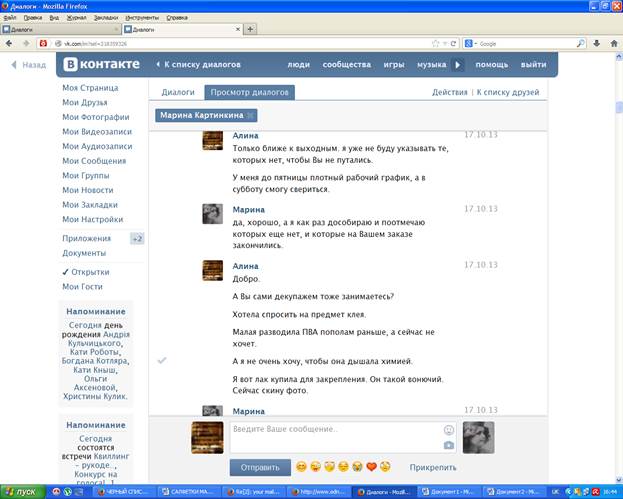This screenshot has height=499, width=623.
Task: Go to the Firefox home page icon
Action: (614, 43)
